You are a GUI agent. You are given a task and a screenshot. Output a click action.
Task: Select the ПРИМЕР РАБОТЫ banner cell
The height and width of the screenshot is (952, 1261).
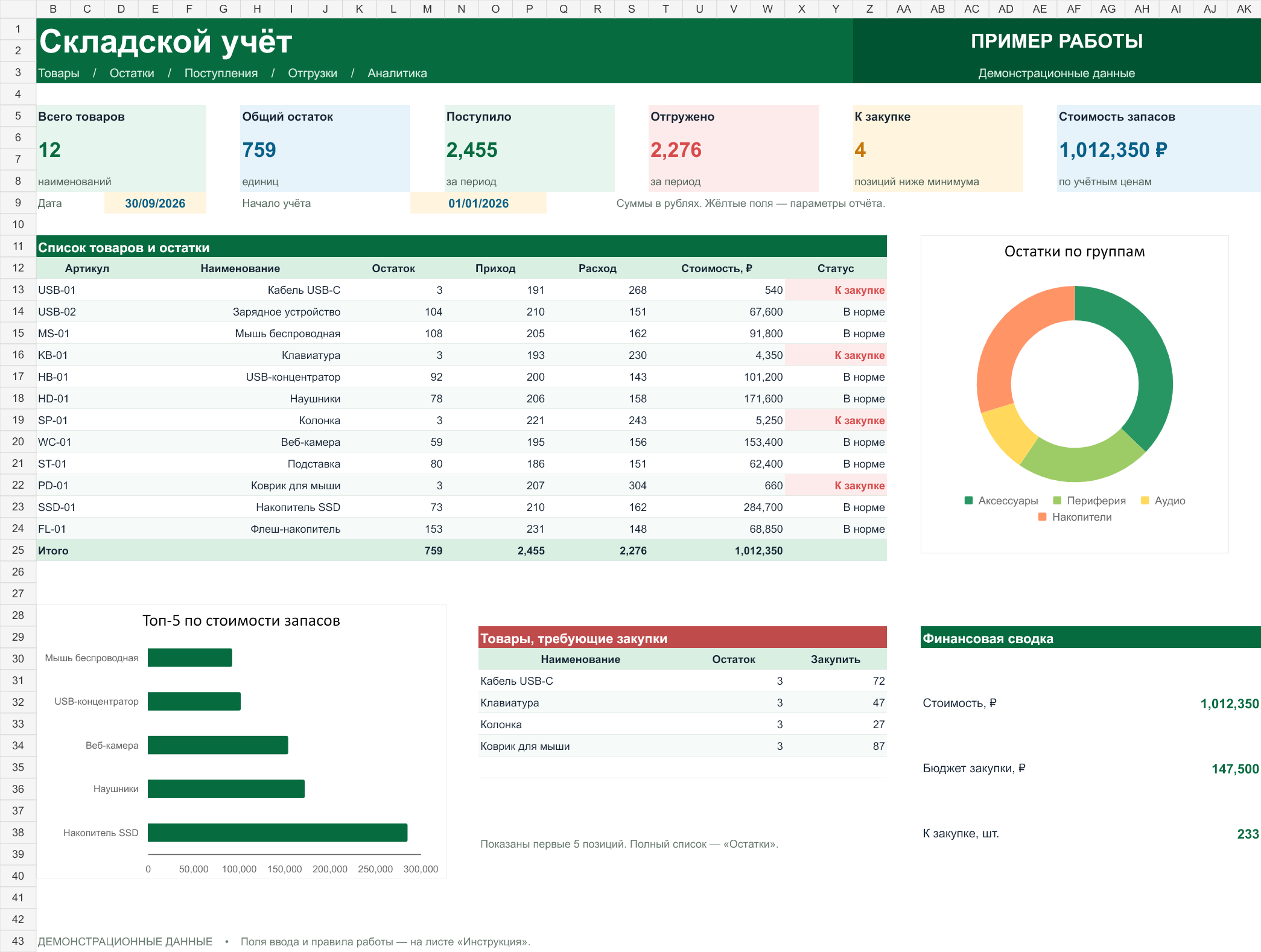(1056, 40)
